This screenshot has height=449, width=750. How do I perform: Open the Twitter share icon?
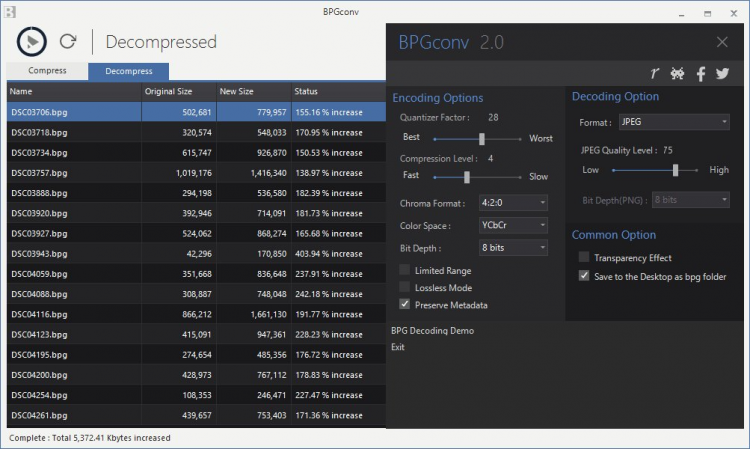click(x=722, y=73)
